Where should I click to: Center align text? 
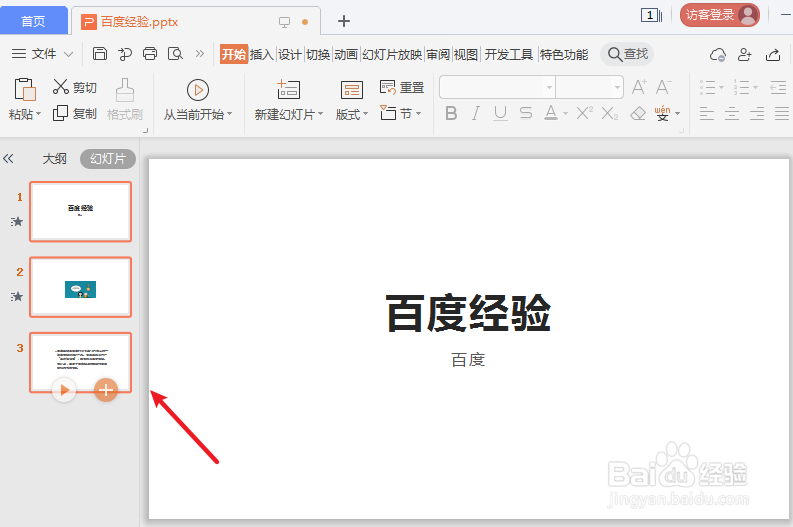(732, 113)
